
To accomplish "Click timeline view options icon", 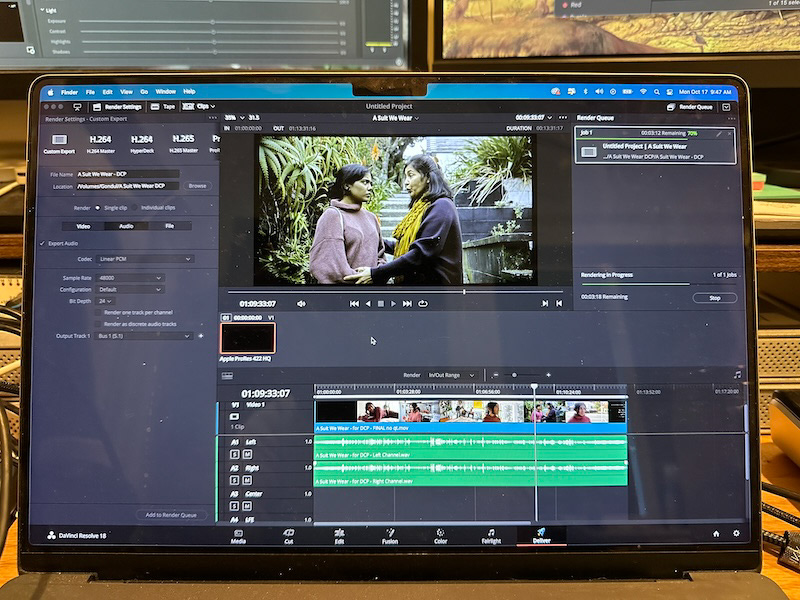I will tap(228, 376).
